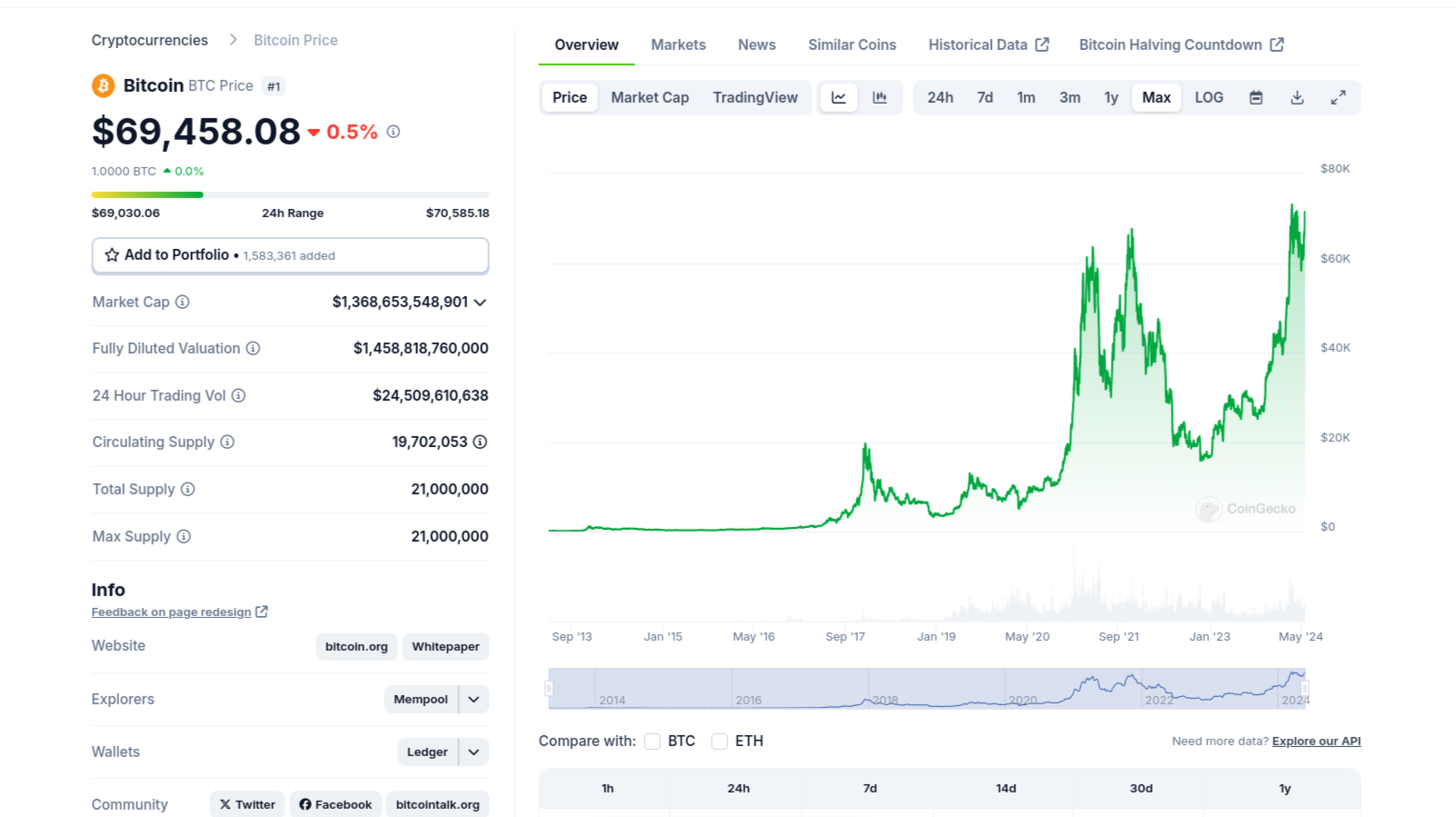Click external link icon beside Historical Data
1456x817 pixels.
[x=1042, y=45]
